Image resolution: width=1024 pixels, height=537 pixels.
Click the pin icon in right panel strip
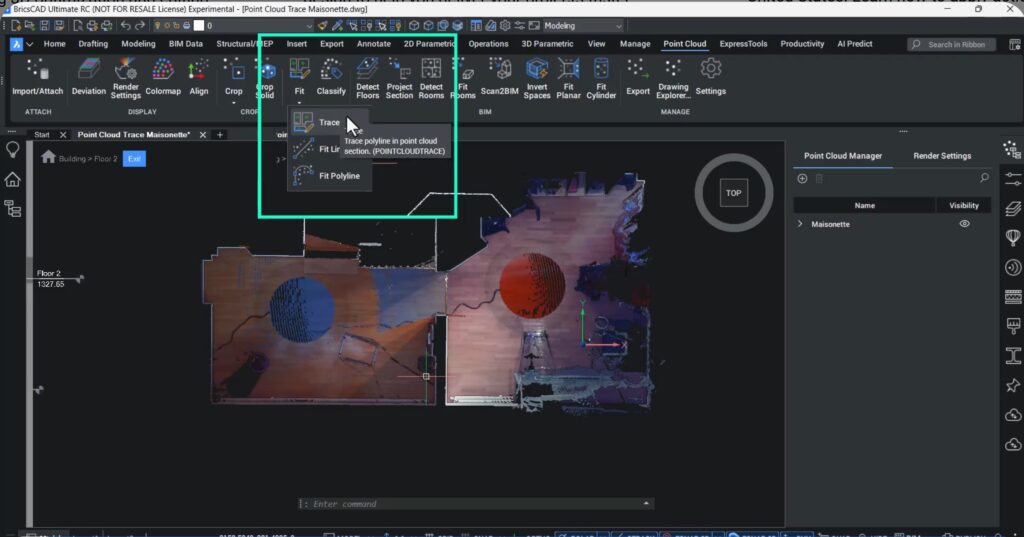(1013, 385)
